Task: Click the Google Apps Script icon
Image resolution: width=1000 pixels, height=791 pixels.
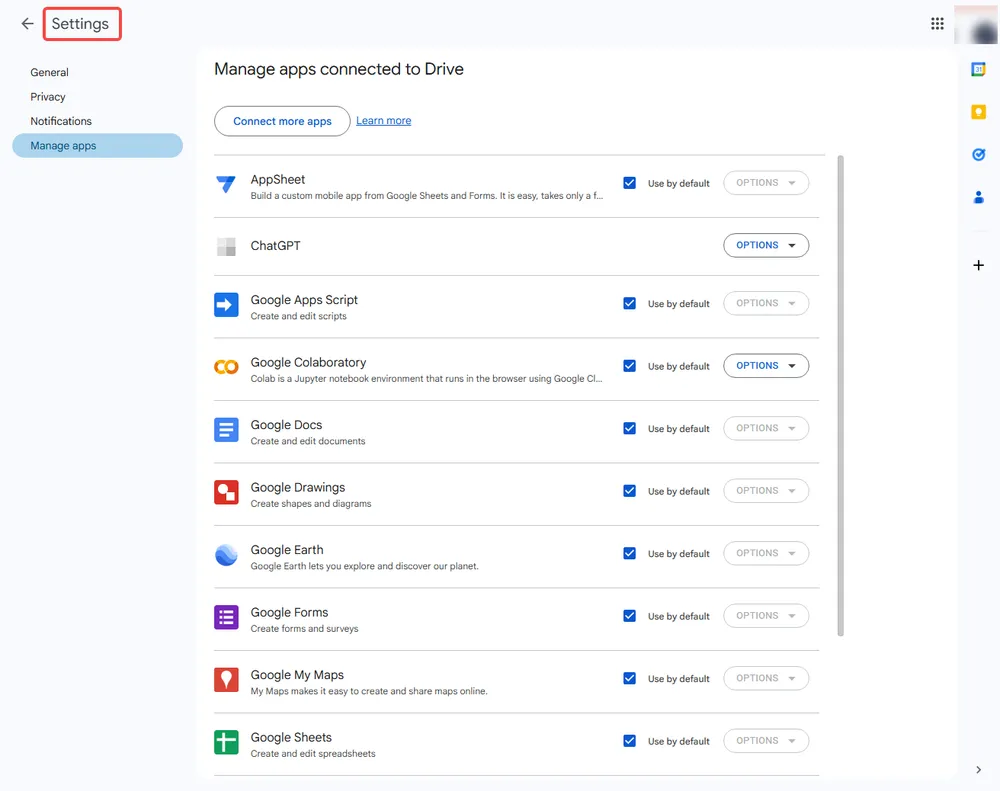Action: [x=226, y=305]
